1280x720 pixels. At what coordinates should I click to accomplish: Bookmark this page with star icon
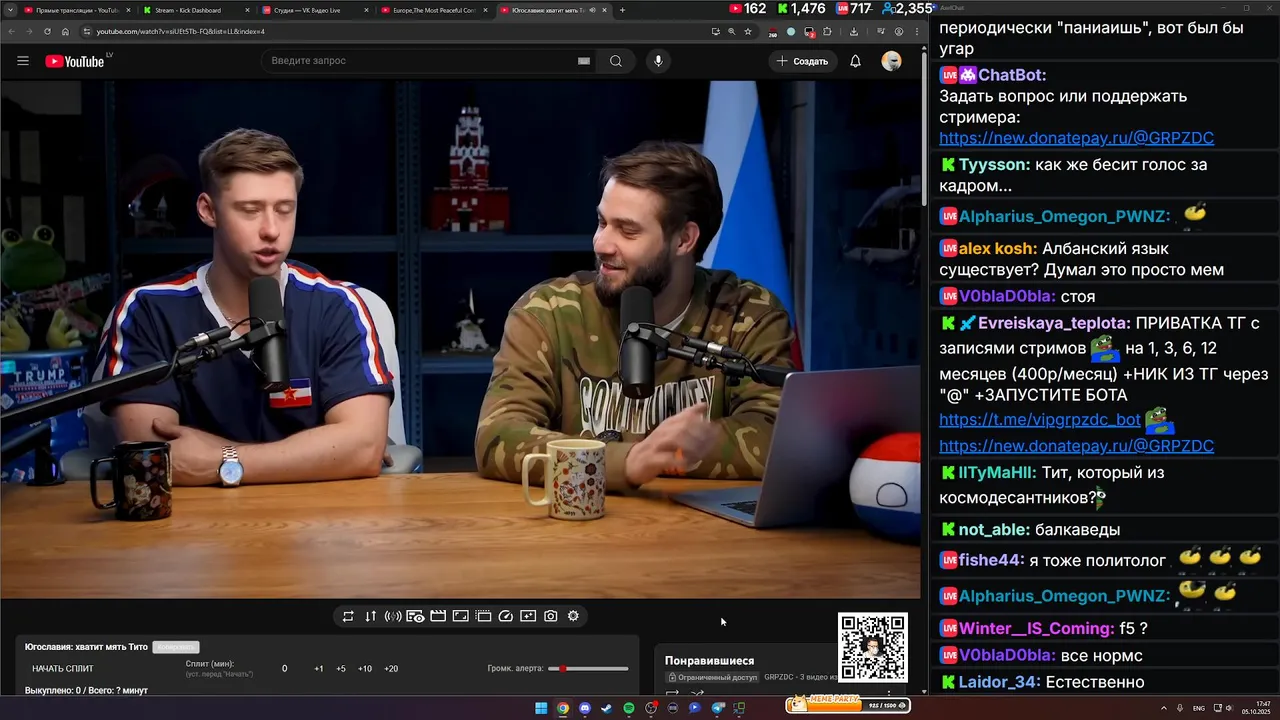click(748, 31)
